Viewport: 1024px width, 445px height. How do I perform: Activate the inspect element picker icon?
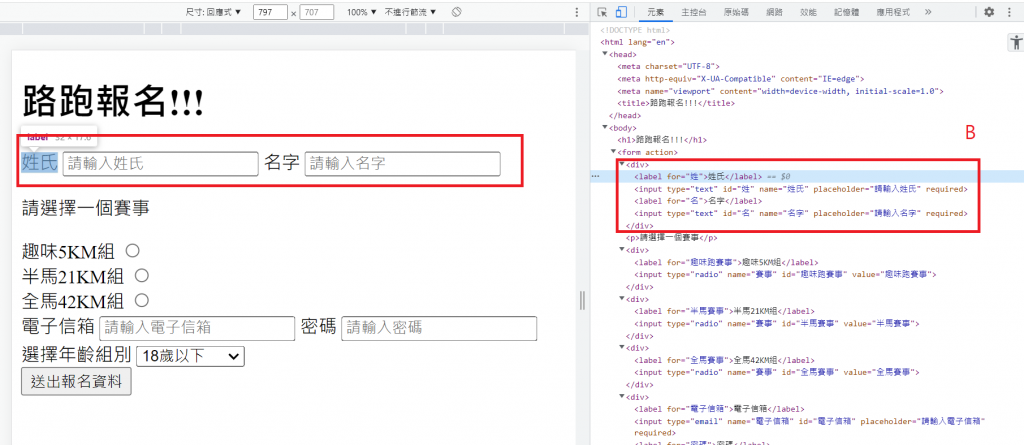[602, 12]
